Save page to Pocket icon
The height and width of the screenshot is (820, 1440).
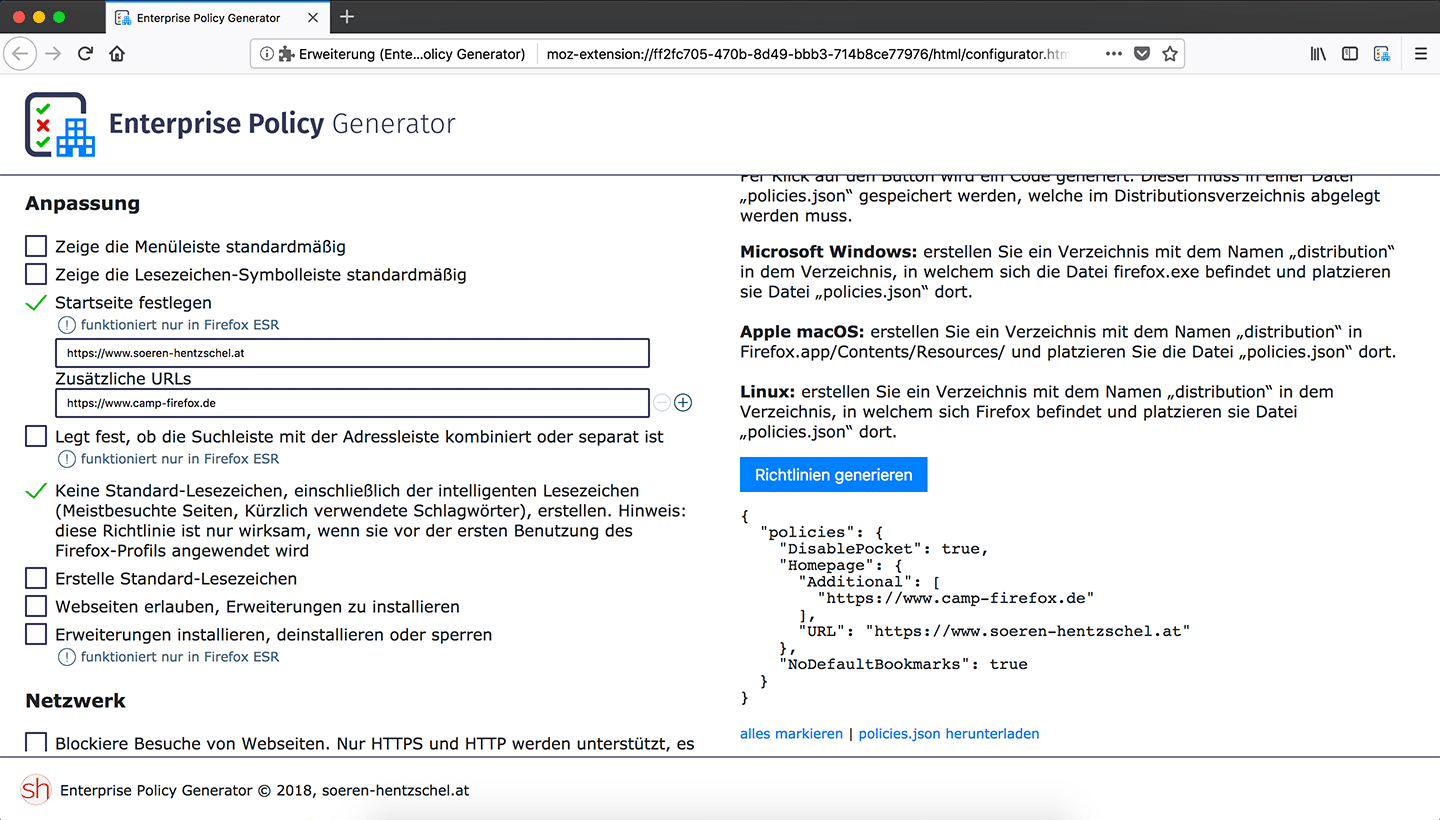click(1142, 54)
